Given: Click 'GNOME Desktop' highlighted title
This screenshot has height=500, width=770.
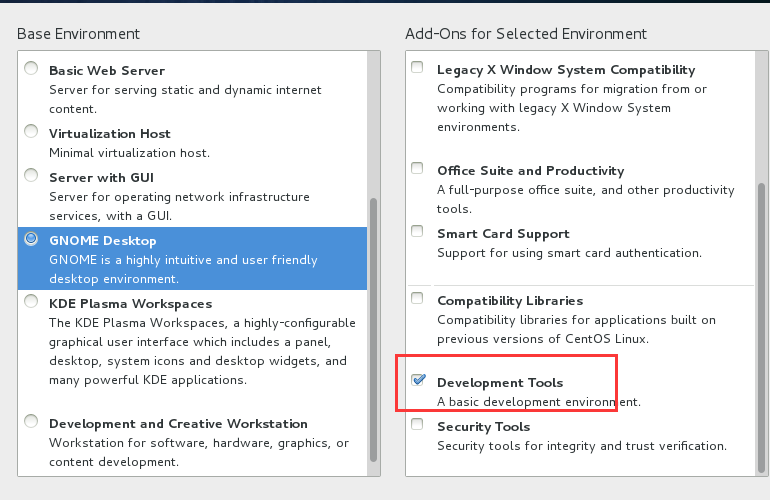Looking at the screenshot, I should pos(103,241).
